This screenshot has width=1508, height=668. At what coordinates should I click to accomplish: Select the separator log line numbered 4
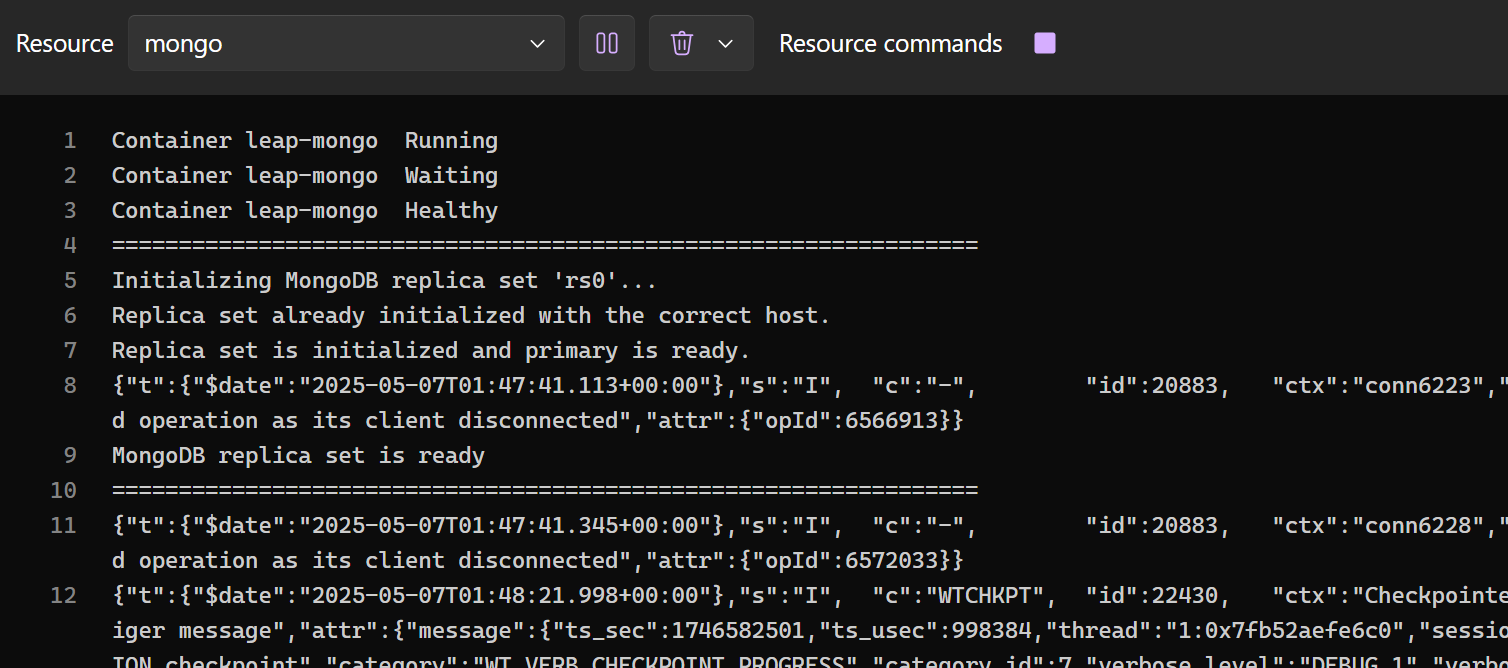(545, 245)
